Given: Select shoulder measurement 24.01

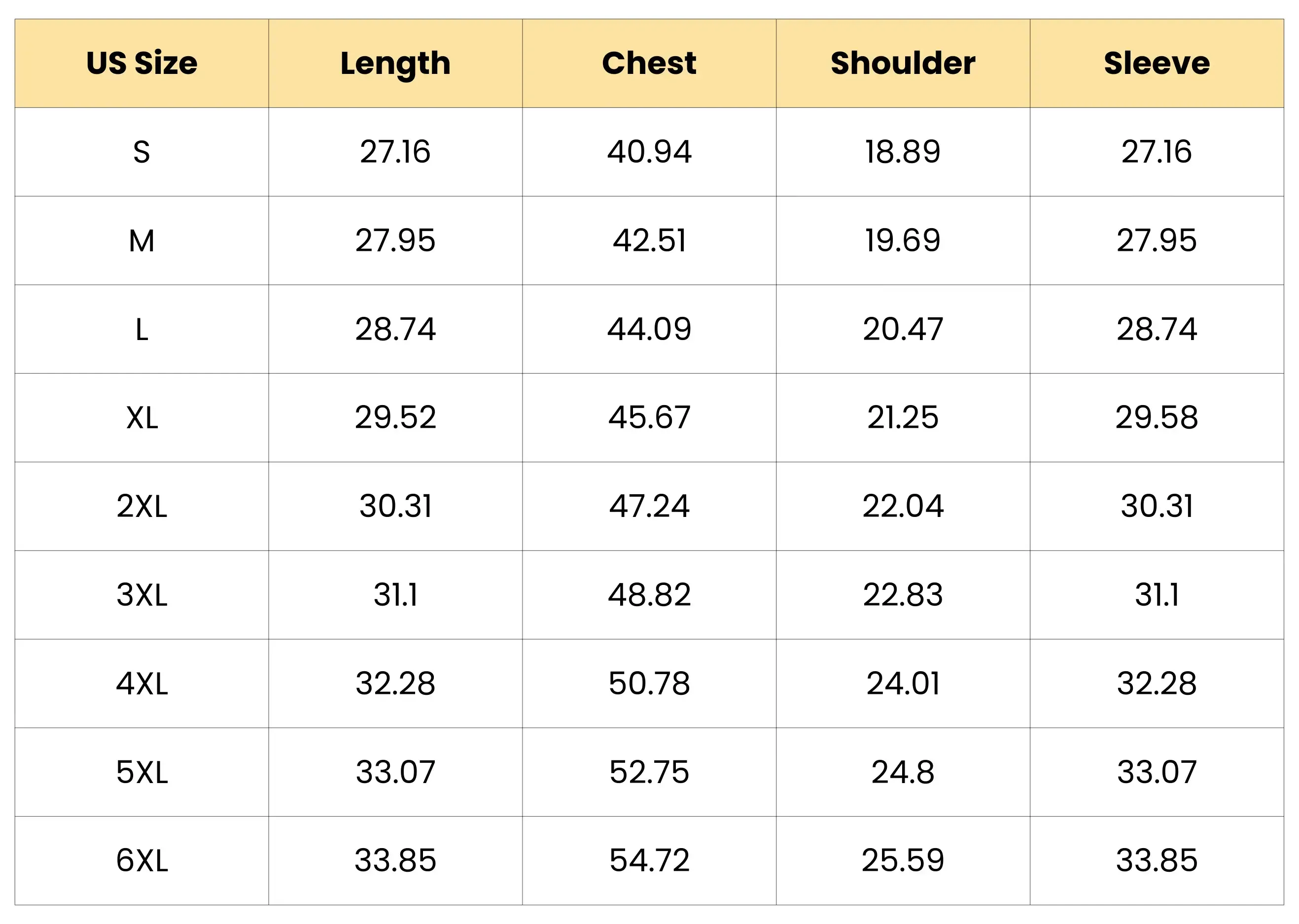Looking at the screenshot, I should click(x=903, y=684).
